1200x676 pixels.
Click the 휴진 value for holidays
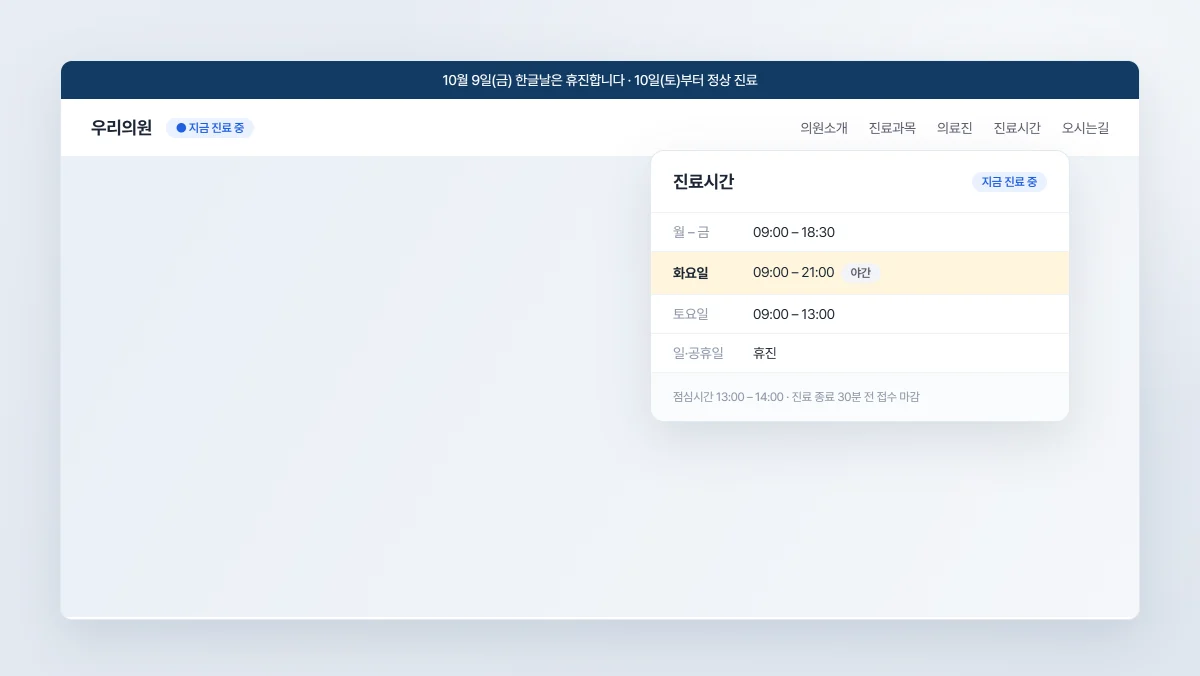pos(765,353)
